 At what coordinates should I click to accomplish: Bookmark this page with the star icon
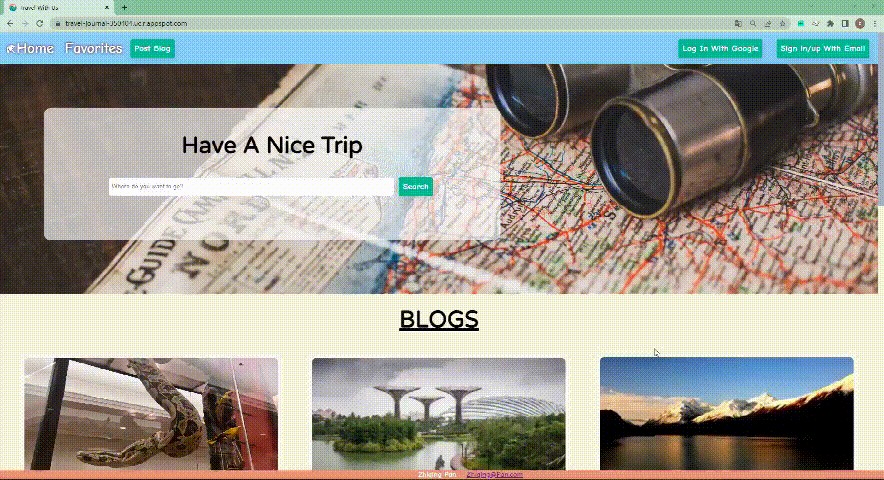pos(783,24)
